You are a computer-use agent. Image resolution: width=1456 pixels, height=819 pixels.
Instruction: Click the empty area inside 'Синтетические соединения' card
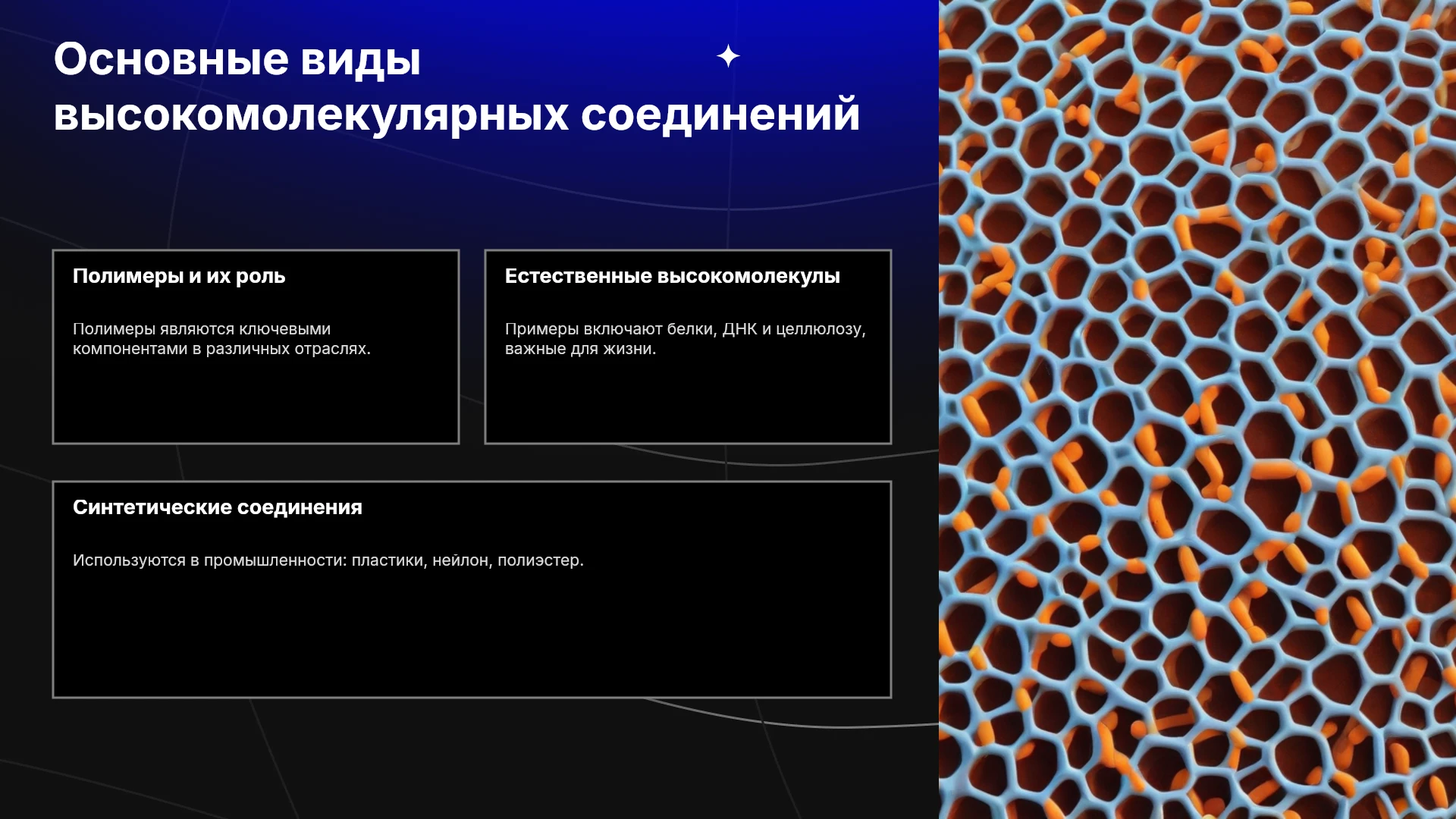click(472, 633)
